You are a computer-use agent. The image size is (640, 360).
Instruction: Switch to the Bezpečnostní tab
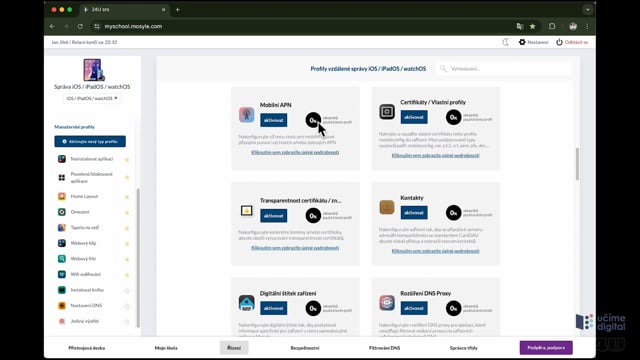click(305, 348)
